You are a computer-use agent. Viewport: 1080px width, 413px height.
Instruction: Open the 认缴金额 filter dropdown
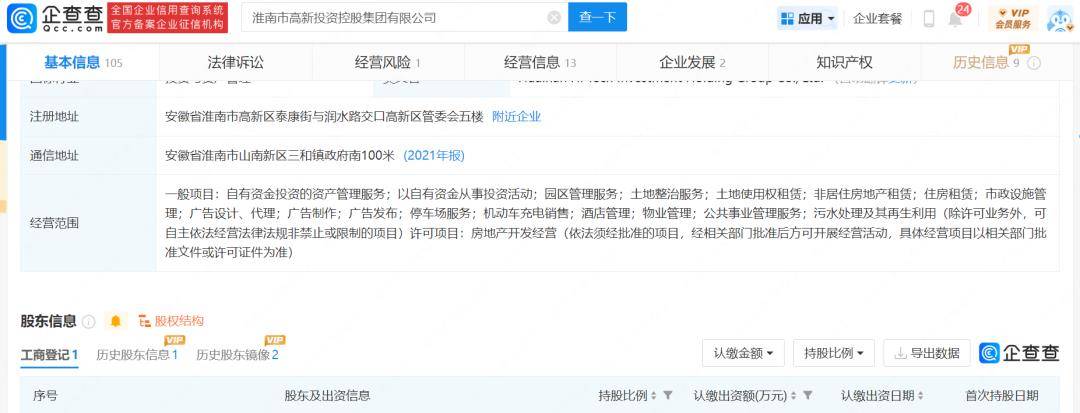click(743, 353)
